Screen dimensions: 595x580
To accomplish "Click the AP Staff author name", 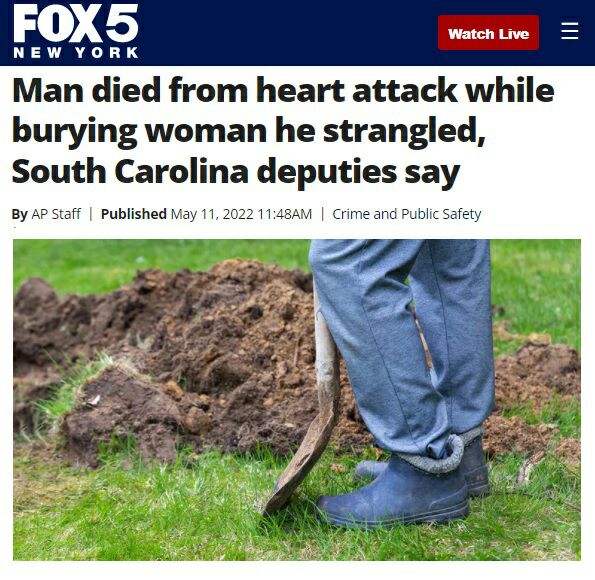I will pos(56,214).
